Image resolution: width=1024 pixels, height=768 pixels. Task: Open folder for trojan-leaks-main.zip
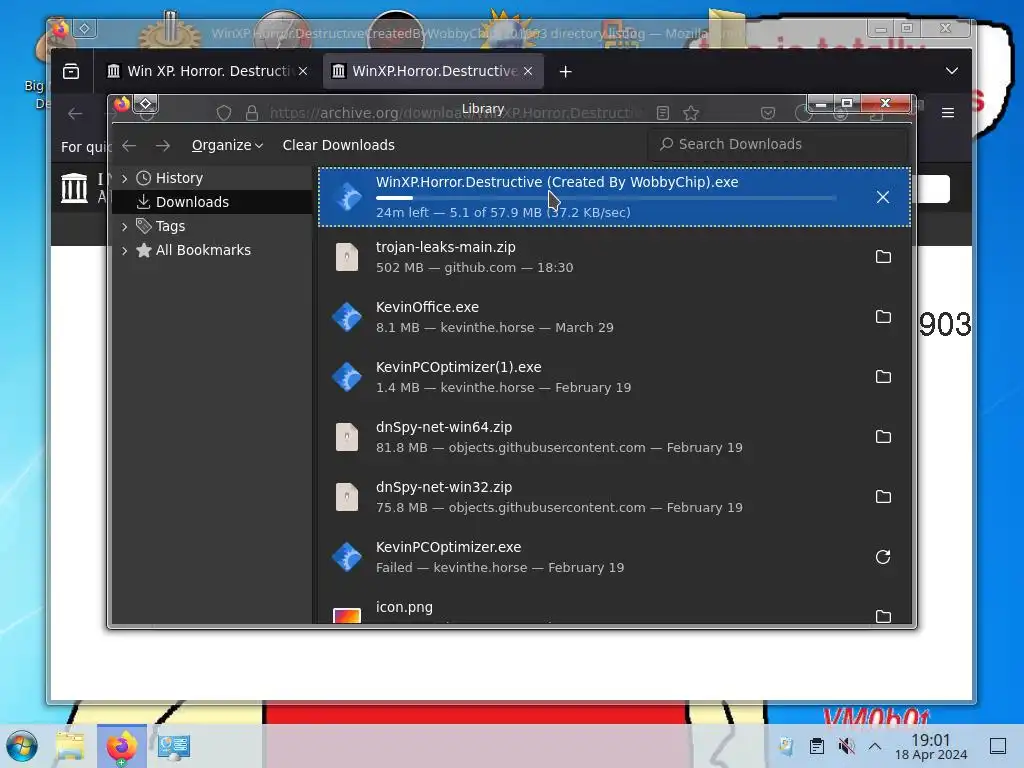[883, 257]
